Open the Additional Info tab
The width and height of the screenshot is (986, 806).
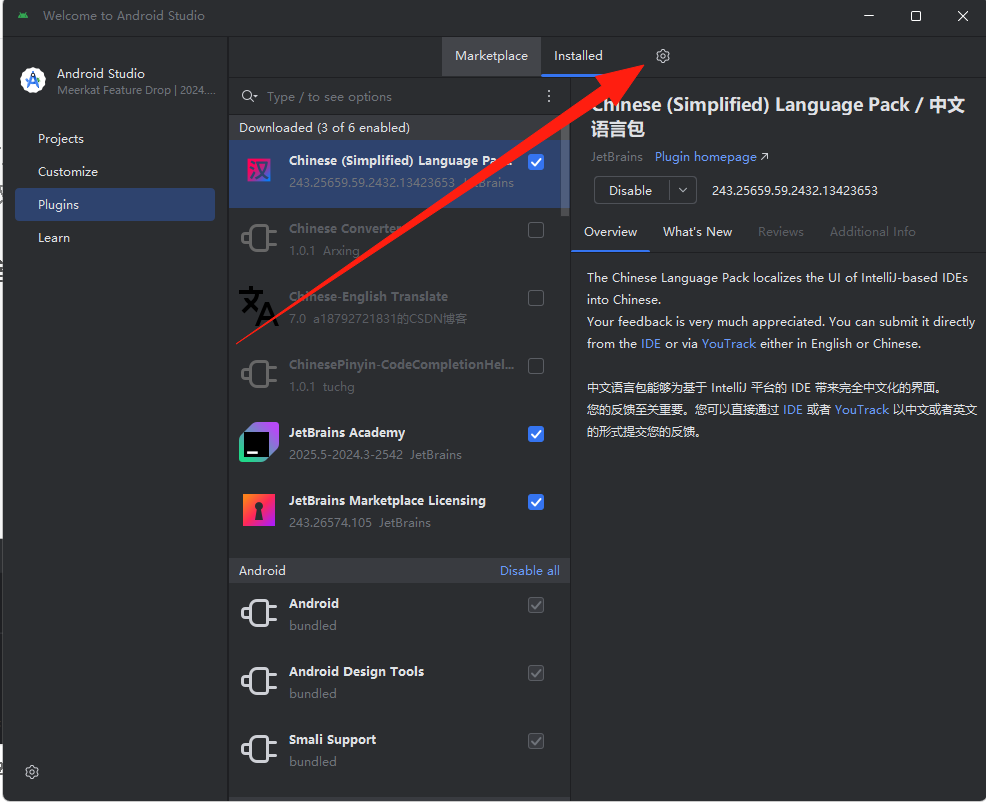[x=872, y=232]
